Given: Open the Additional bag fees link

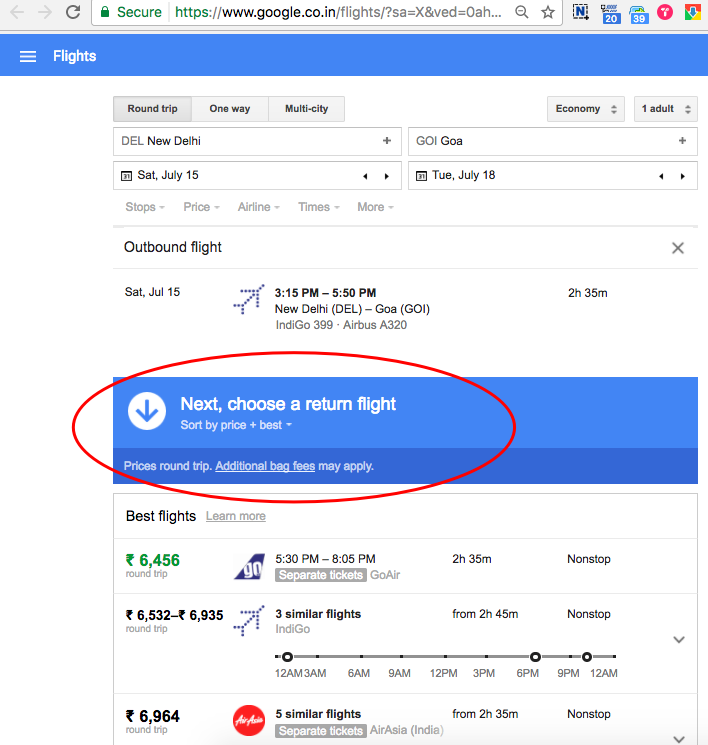Looking at the screenshot, I should tap(265, 466).
